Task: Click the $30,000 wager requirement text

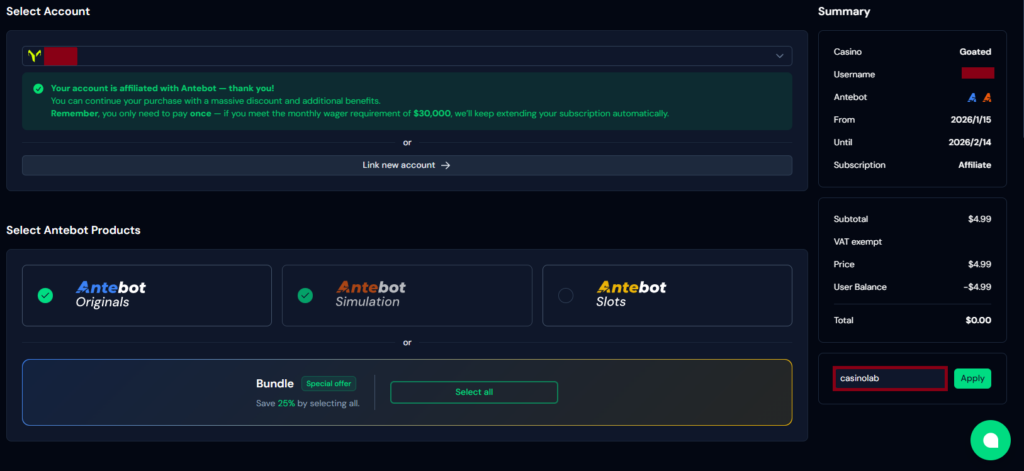Action: pyautogui.click(x=431, y=113)
